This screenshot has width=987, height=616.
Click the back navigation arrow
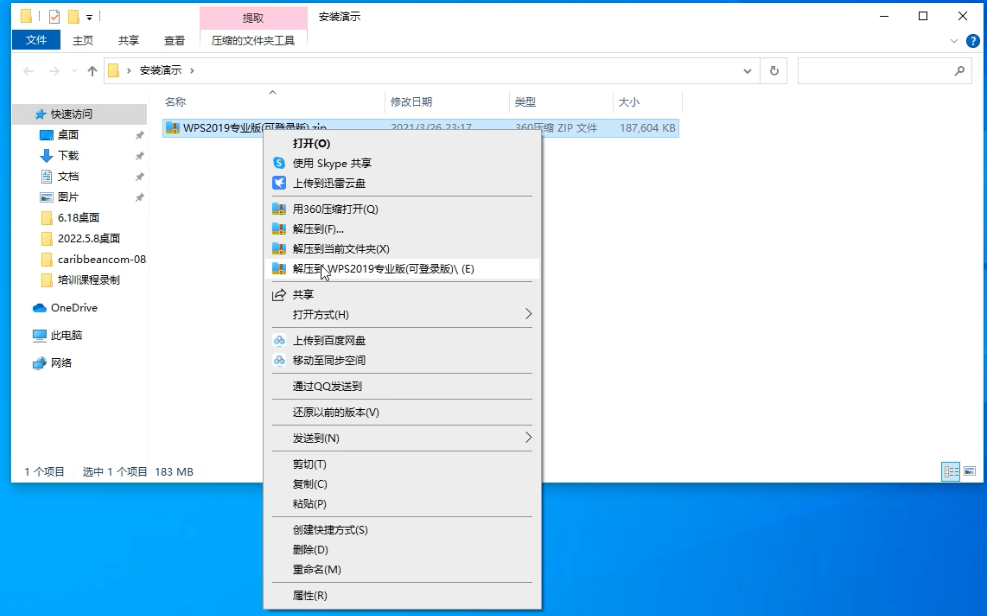[27, 70]
